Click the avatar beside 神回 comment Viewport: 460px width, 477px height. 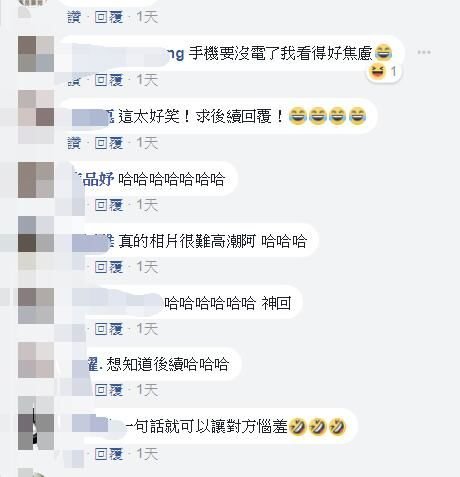(x=36, y=306)
